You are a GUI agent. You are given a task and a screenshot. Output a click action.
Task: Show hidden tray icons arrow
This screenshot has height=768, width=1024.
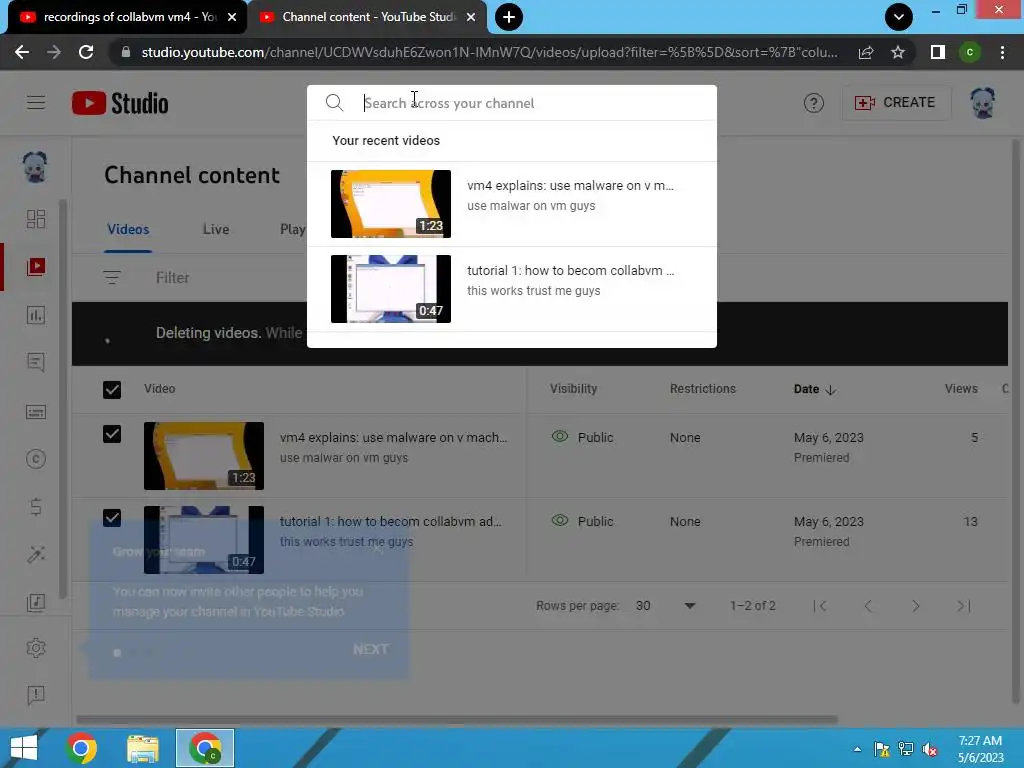(x=857, y=749)
